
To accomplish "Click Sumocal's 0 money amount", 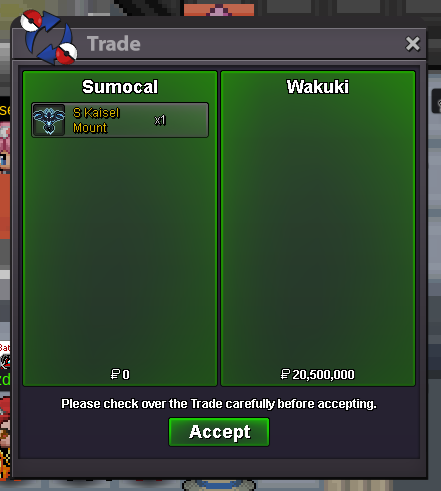I will tap(126, 375).
